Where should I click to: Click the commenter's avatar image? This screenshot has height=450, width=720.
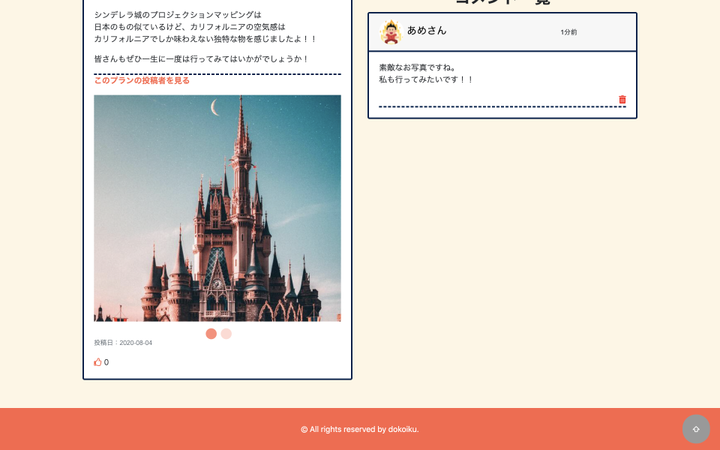(x=391, y=32)
